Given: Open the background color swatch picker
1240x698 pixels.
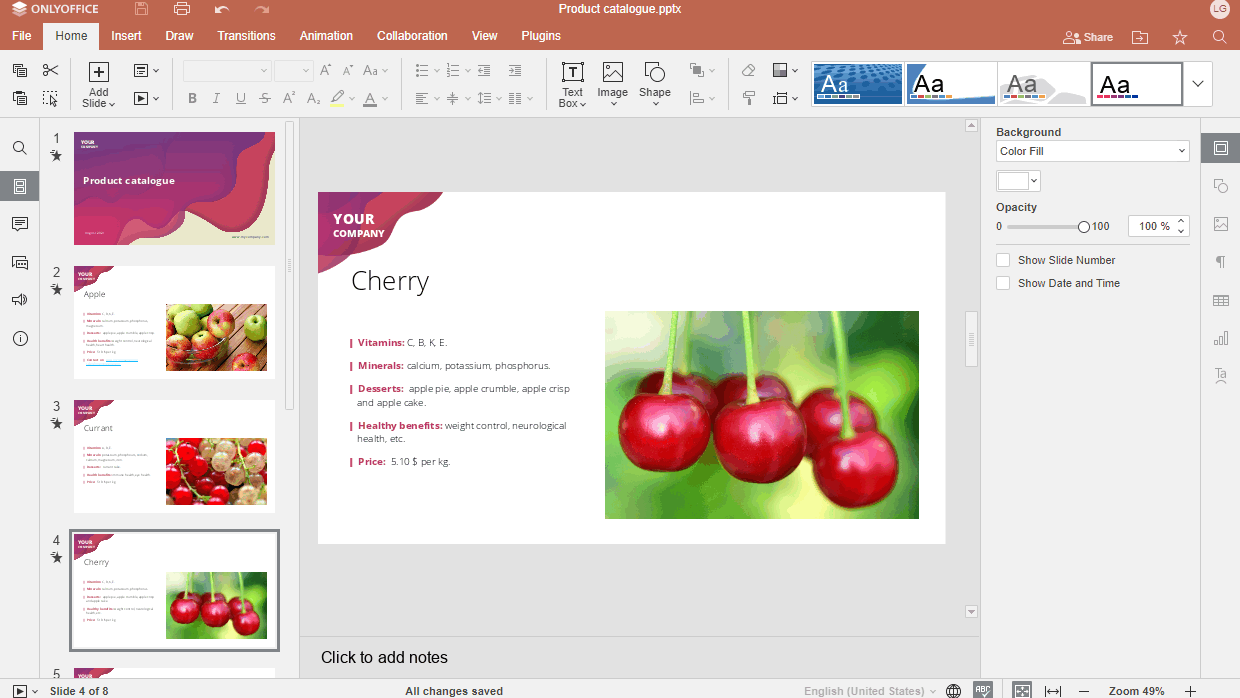Looking at the screenshot, I should coord(1019,181).
